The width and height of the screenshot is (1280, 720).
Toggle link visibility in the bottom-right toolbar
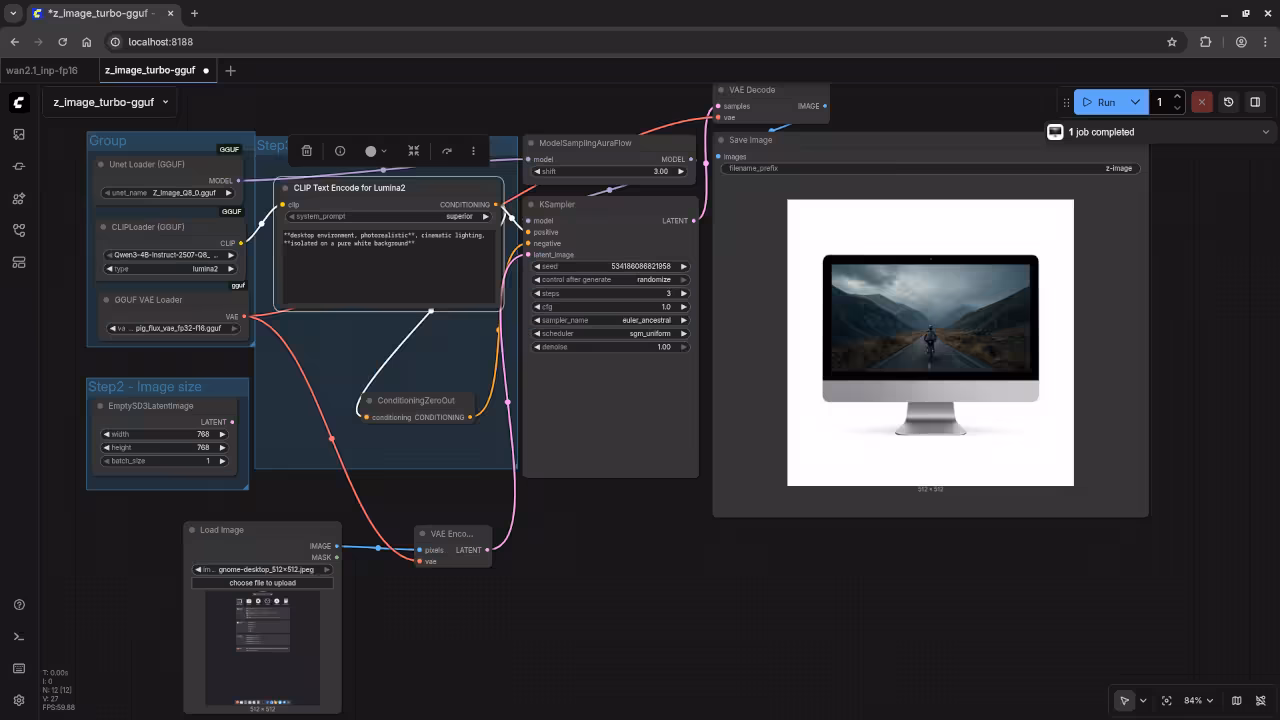[x=1260, y=701]
